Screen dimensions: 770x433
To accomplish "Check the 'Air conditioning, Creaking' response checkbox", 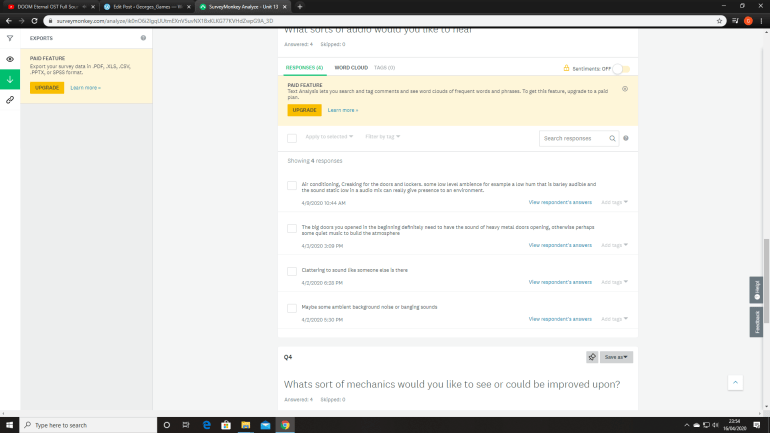I will [x=292, y=186].
